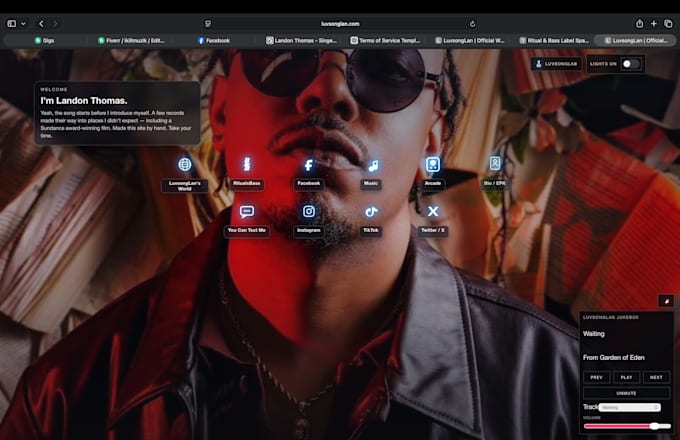The height and width of the screenshot is (440, 680).
Task: Reload the page in Safari
Action: (472, 24)
